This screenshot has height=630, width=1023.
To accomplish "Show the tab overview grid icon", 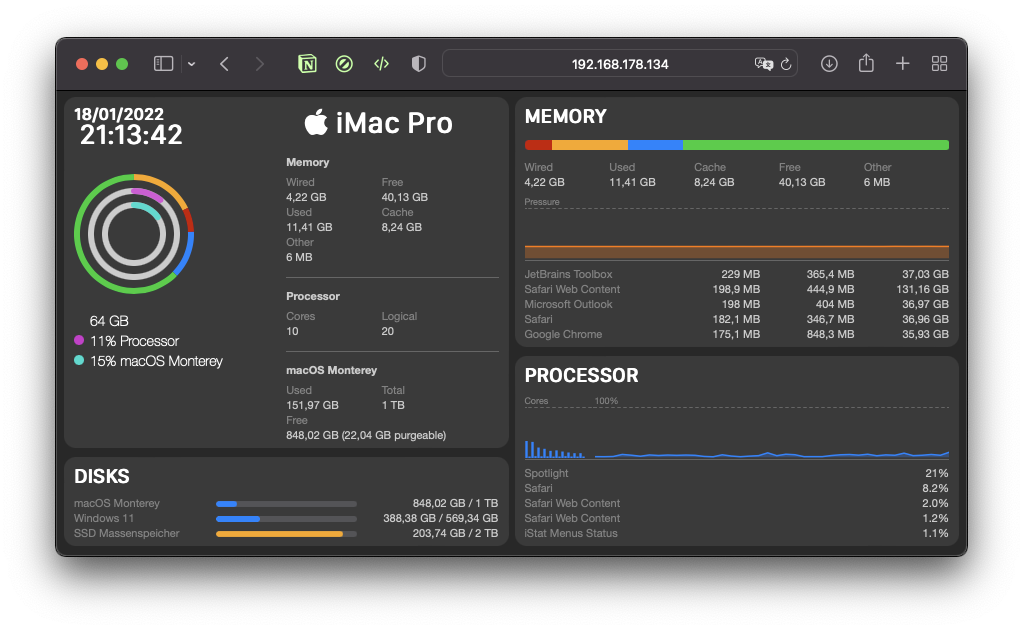I will tap(939, 63).
